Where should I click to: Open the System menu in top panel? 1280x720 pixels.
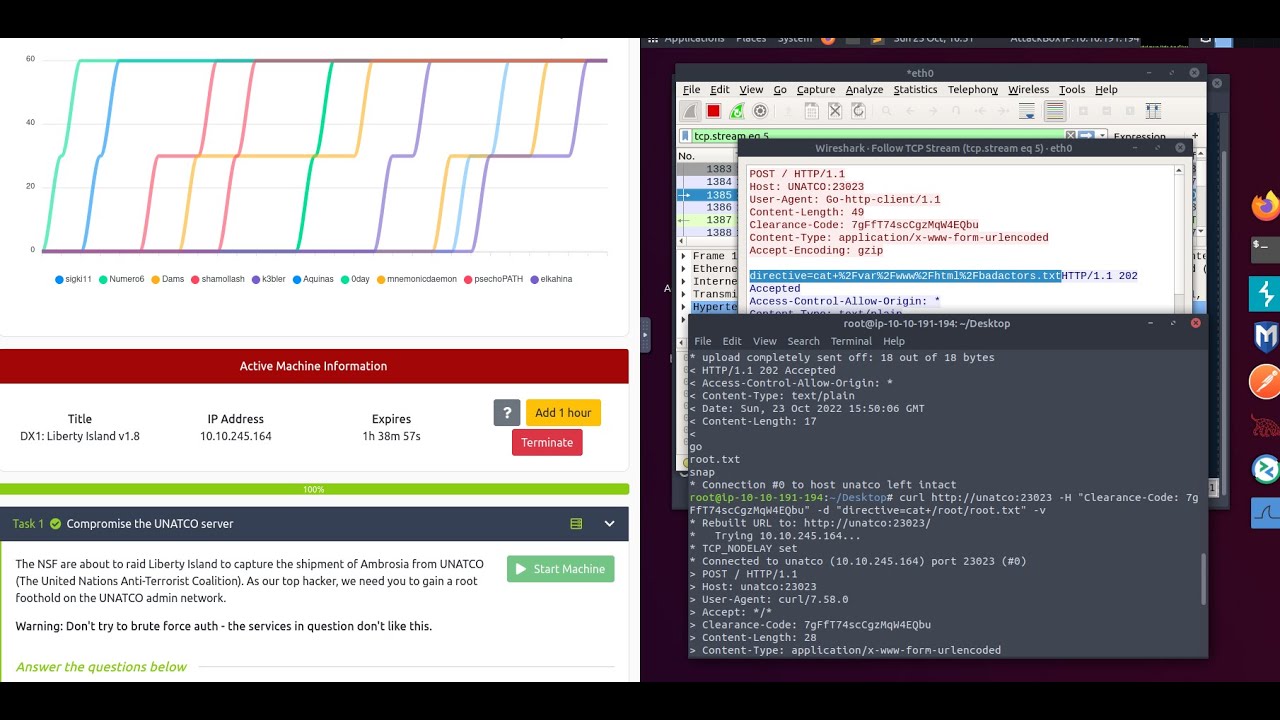pyautogui.click(x=795, y=39)
